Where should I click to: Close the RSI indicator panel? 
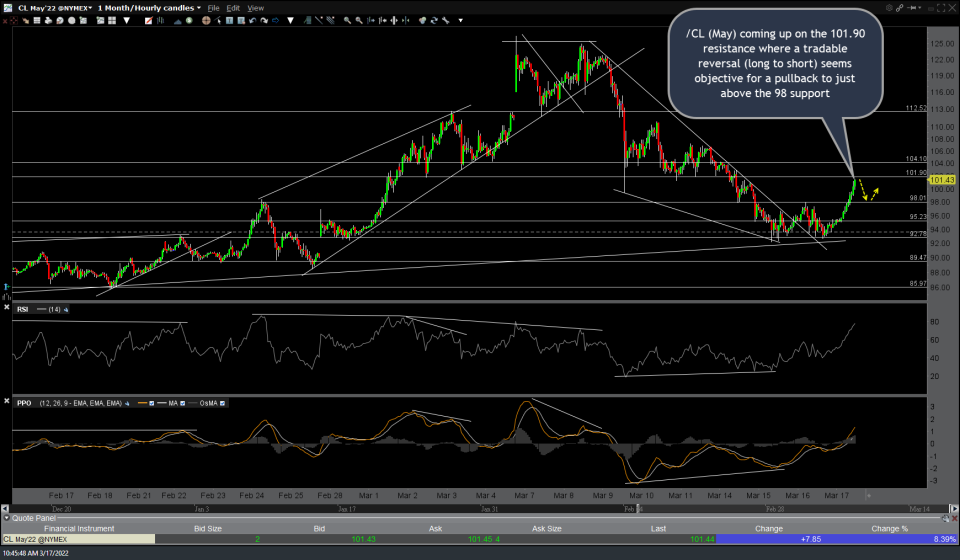click(x=8, y=309)
